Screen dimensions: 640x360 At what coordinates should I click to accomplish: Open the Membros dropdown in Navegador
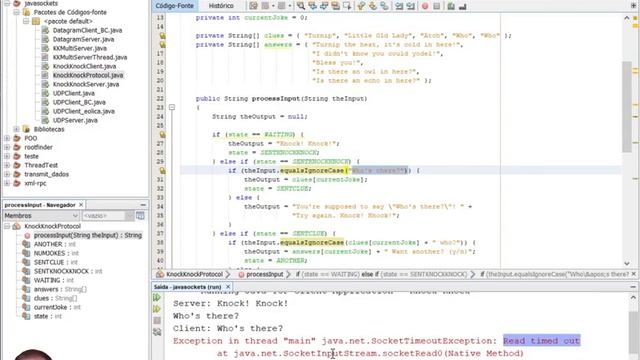click(41, 216)
